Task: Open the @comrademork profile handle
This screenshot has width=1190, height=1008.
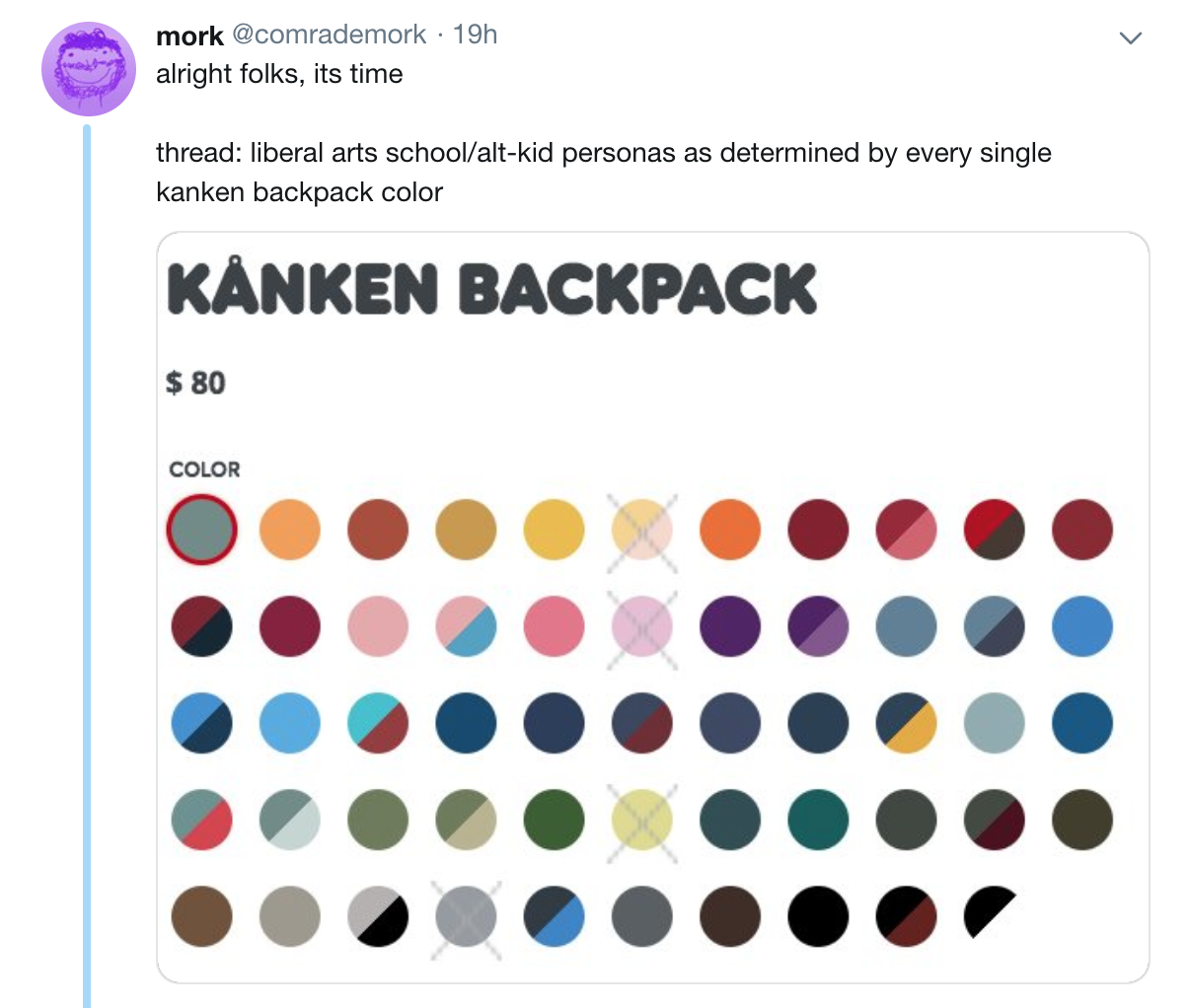Action: point(329,35)
